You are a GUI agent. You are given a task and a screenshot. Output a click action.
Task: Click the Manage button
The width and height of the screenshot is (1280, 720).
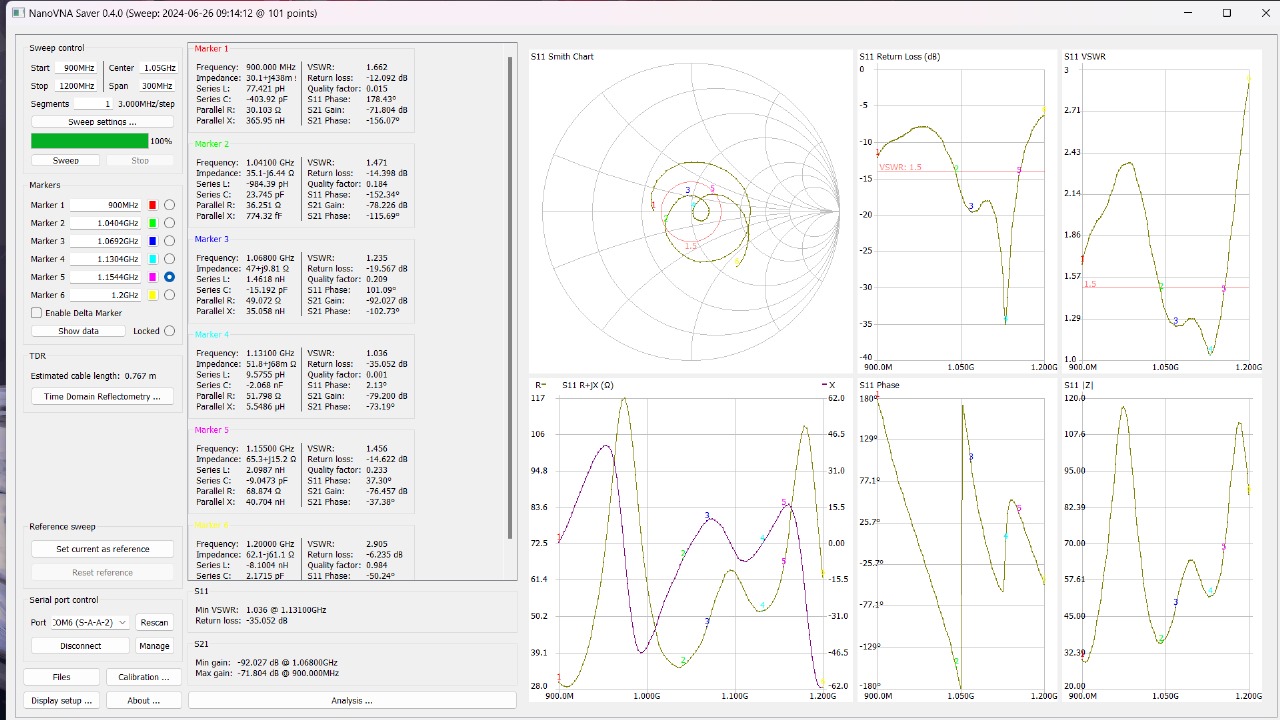coord(154,646)
